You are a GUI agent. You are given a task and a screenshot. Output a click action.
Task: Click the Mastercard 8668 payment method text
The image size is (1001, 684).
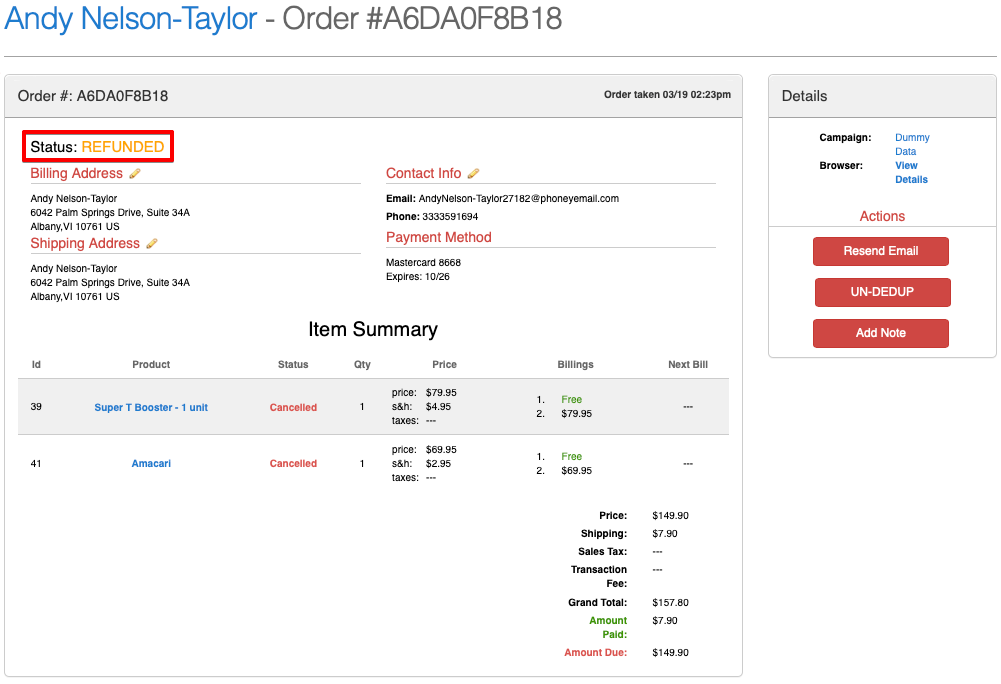pos(423,263)
